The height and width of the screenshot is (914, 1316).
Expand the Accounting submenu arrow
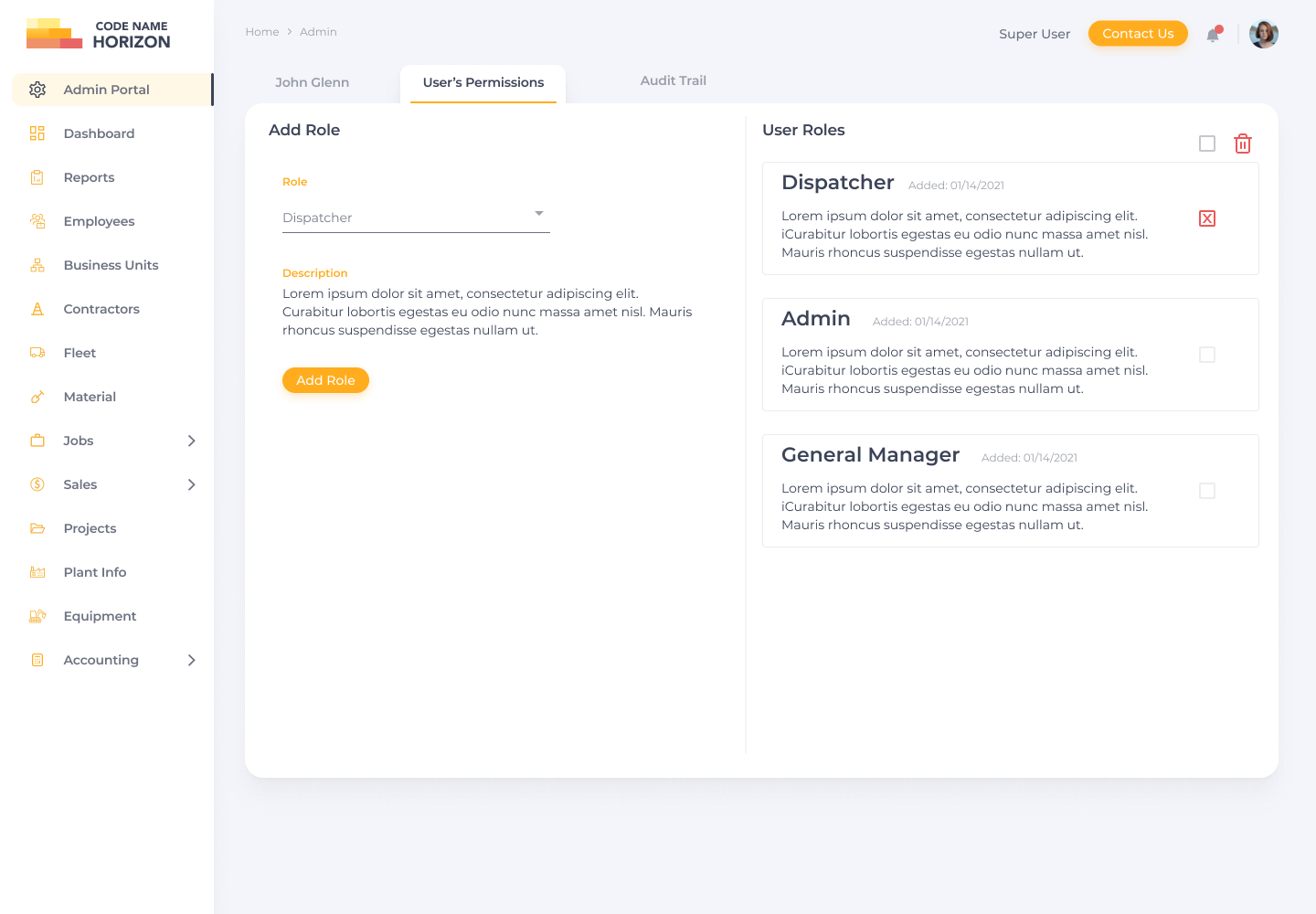point(191,660)
